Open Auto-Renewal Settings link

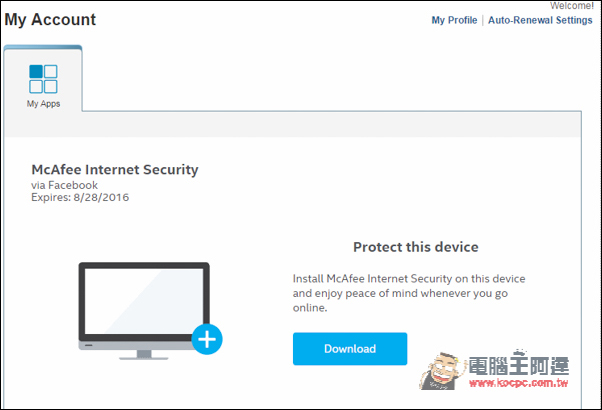540,20
